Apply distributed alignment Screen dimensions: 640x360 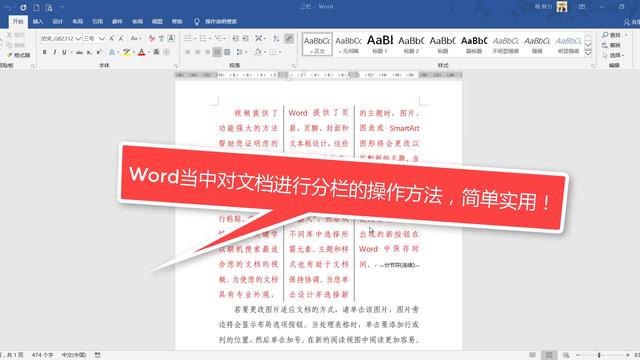pyautogui.click(x=227, y=52)
